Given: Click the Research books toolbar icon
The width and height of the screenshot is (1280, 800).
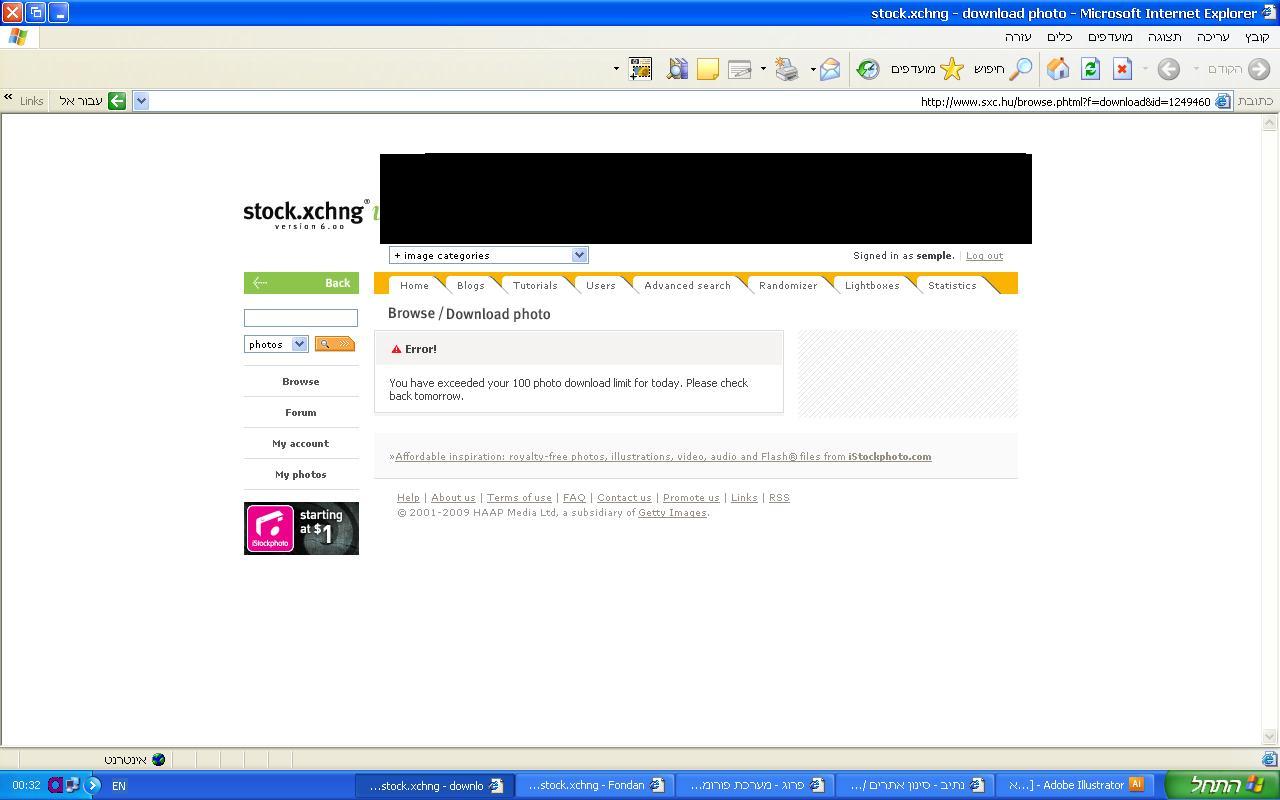Looking at the screenshot, I should click(677, 69).
